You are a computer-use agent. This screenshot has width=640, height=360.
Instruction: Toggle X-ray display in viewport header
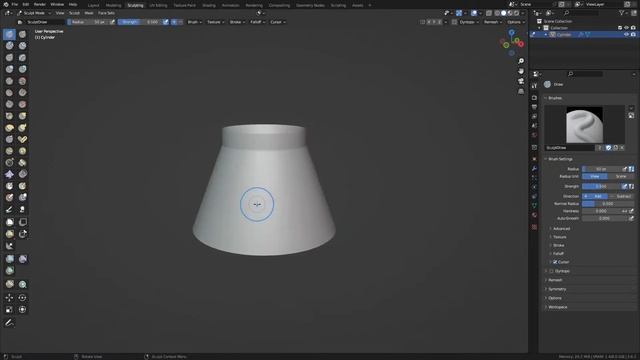pos(489,13)
